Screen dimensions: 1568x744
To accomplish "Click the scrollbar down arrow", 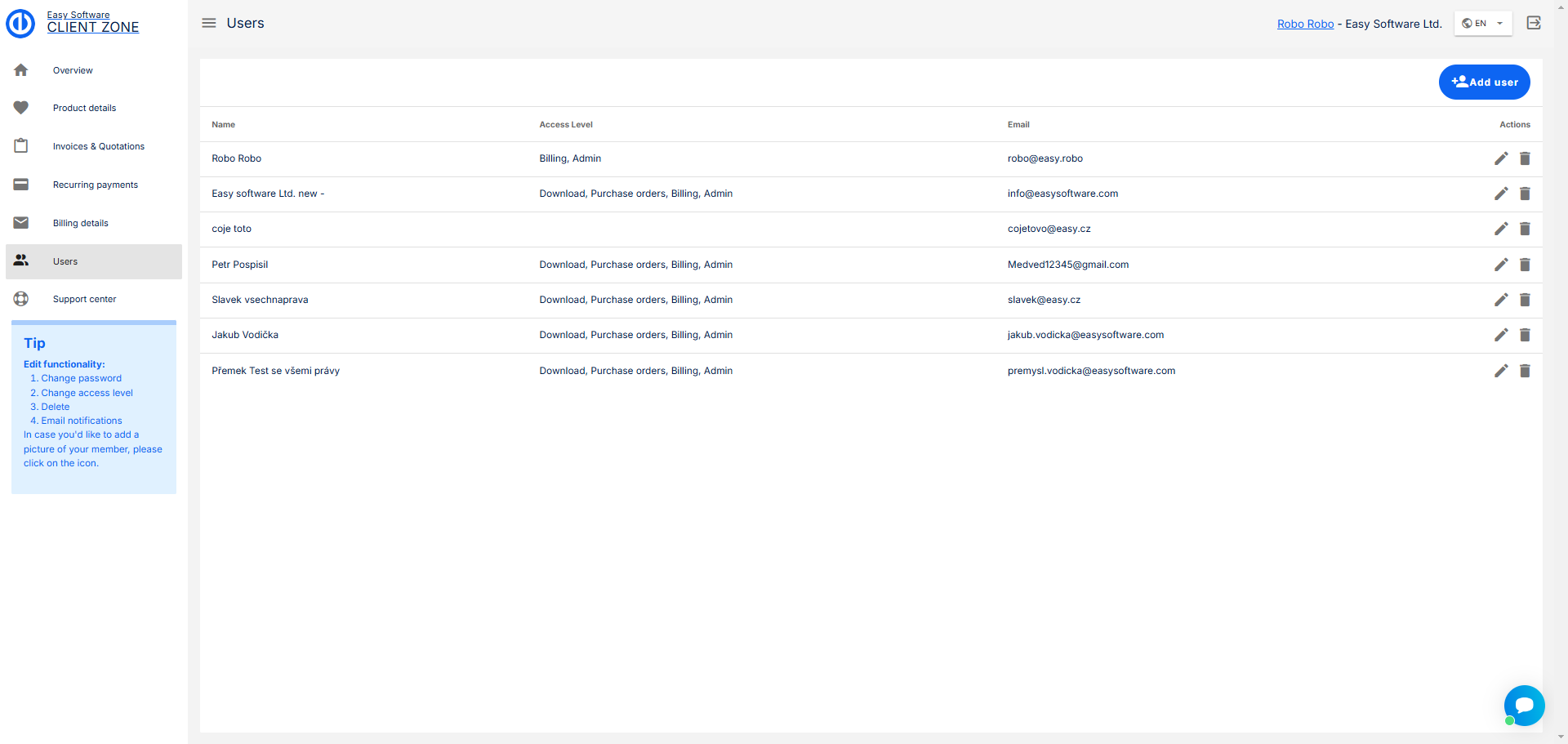I will pos(1561,737).
